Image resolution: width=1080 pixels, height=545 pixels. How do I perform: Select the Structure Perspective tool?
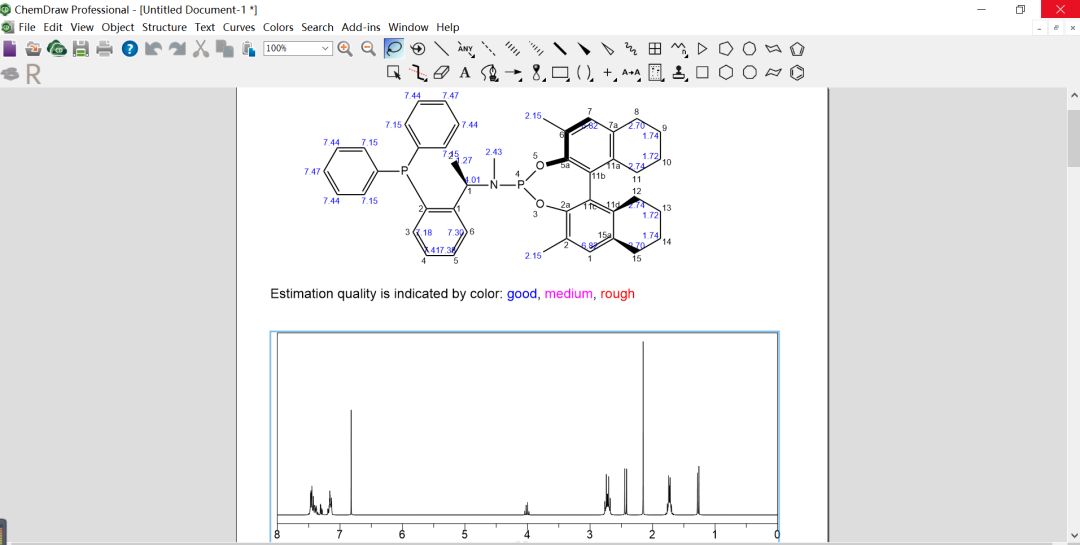(417, 49)
